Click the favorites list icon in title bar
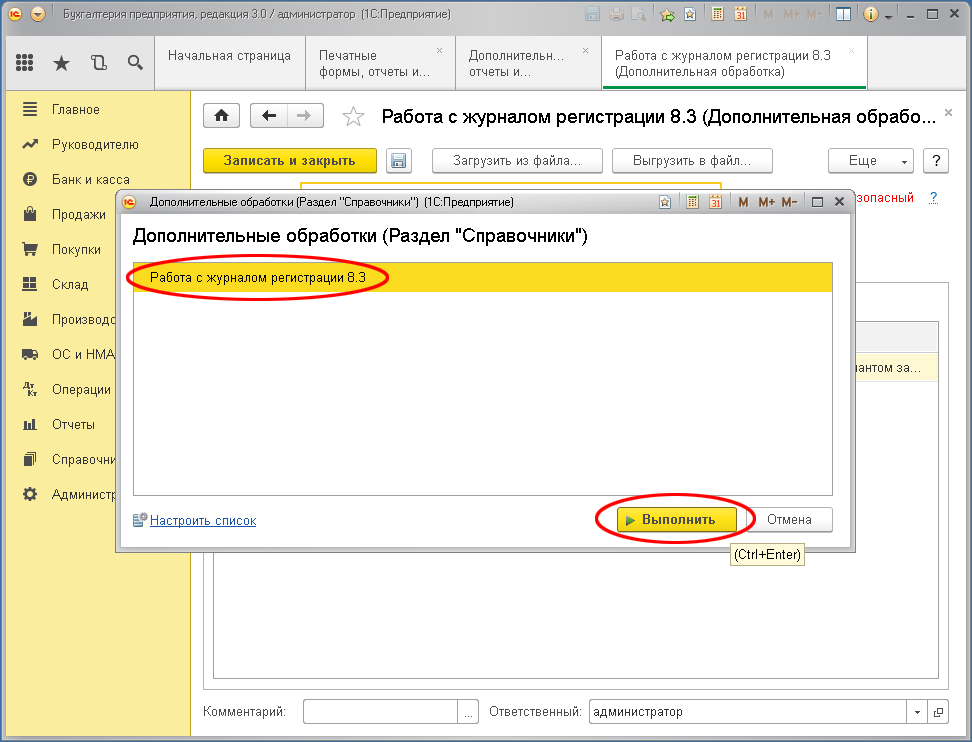 690,14
